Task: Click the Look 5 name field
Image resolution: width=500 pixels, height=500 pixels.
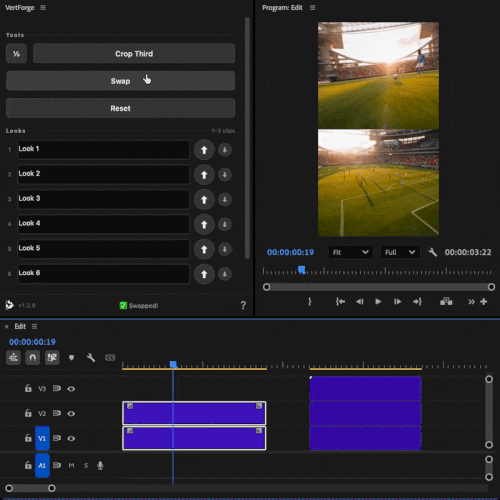Action: pyautogui.click(x=103, y=249)
